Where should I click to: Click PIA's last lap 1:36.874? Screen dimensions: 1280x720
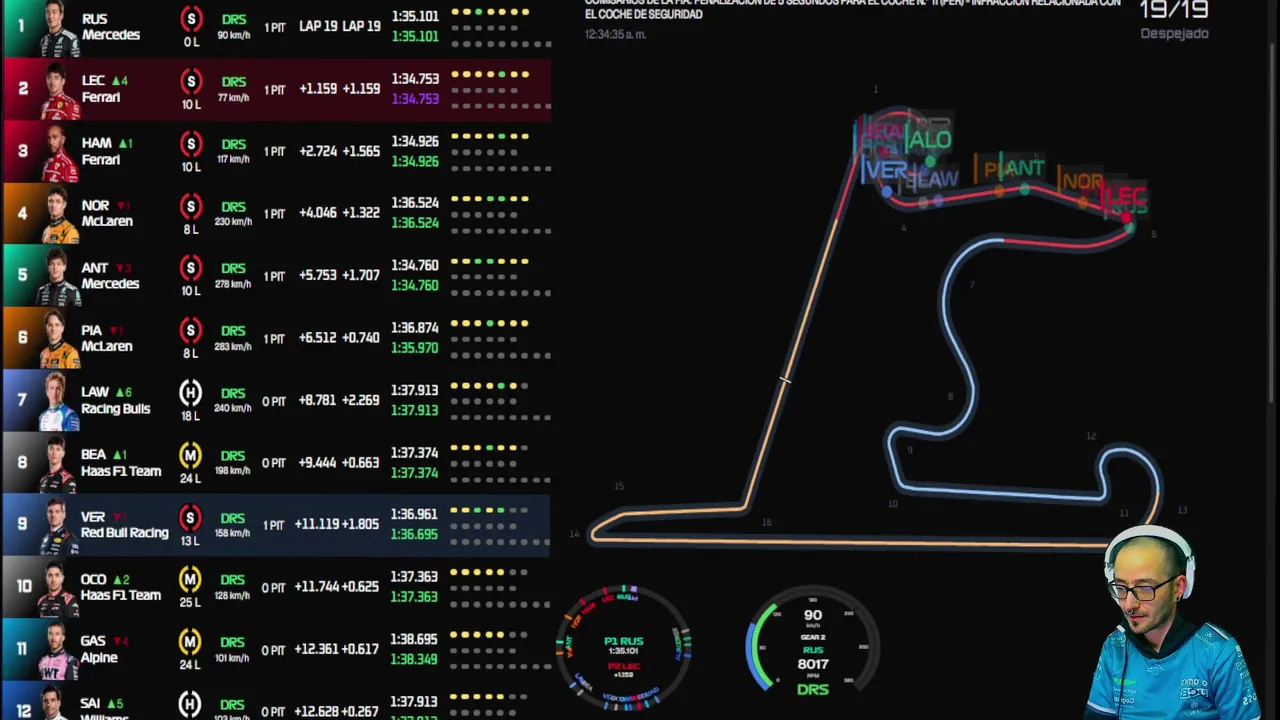(415, 327)
